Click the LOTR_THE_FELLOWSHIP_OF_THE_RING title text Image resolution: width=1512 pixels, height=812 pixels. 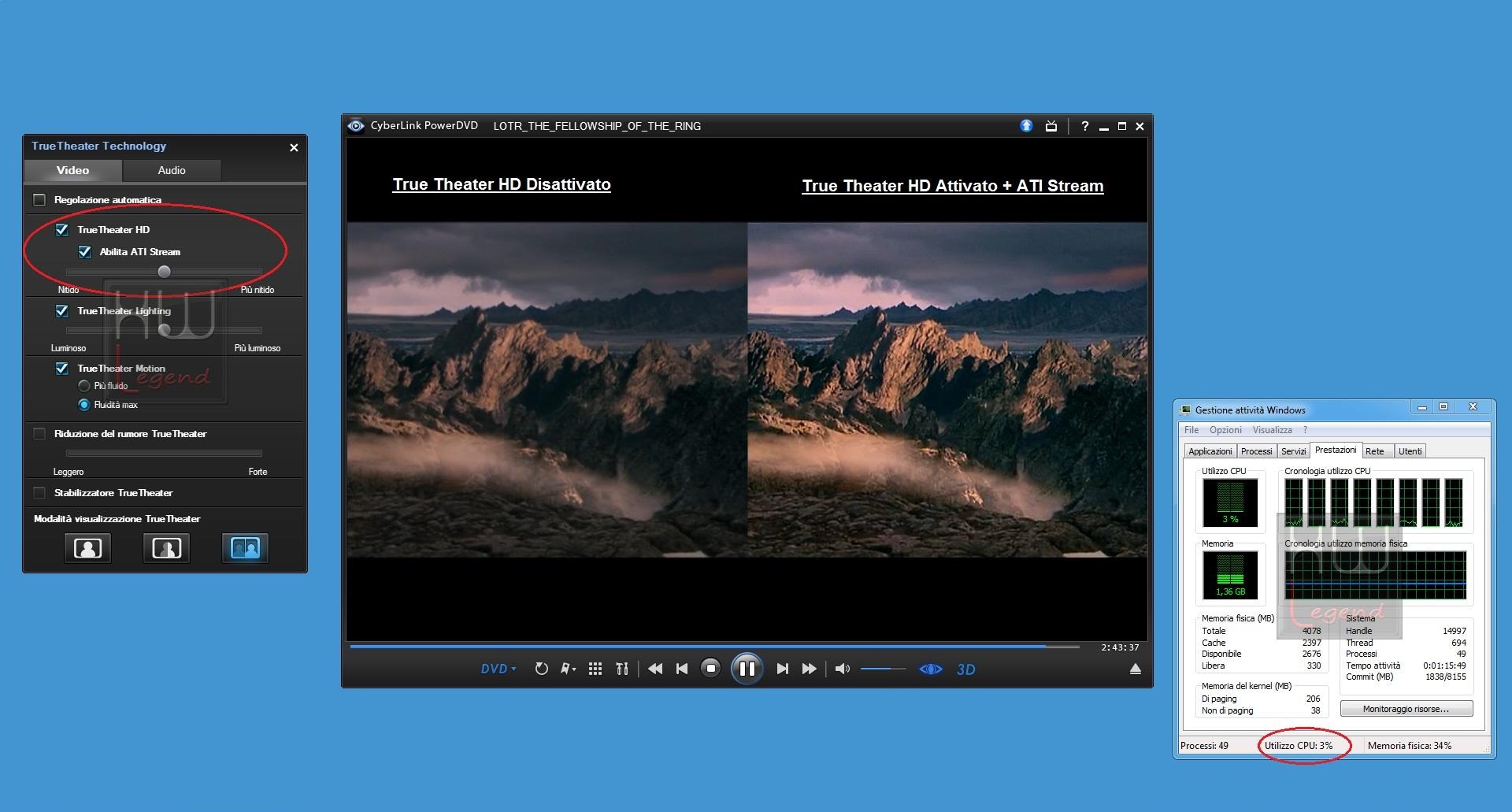point(597,126)
